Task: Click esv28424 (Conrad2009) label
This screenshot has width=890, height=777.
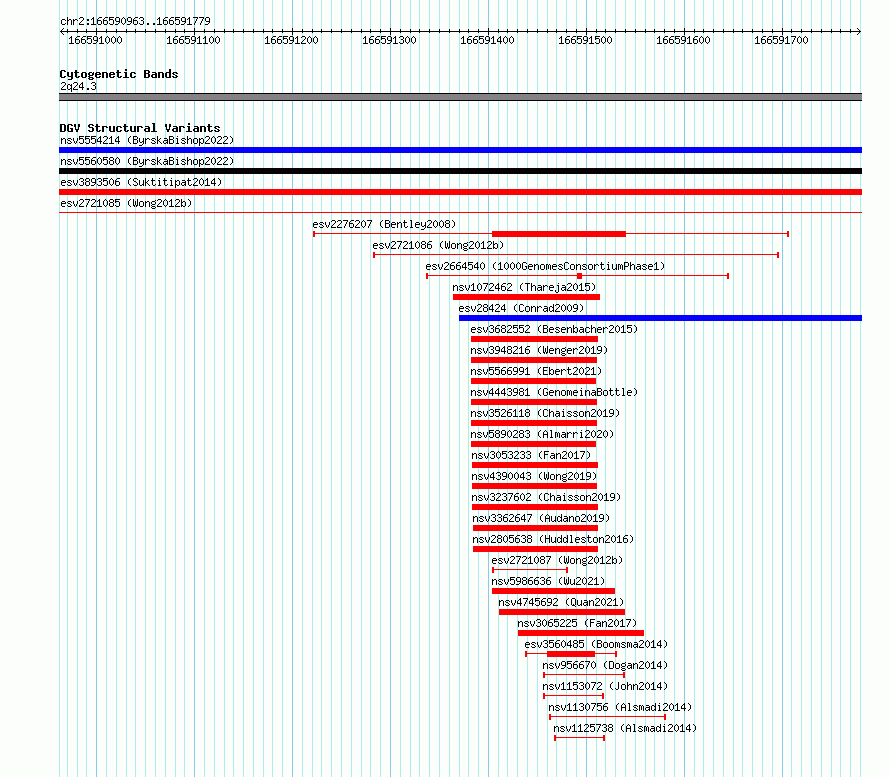Action: click(x=522, y=308)
